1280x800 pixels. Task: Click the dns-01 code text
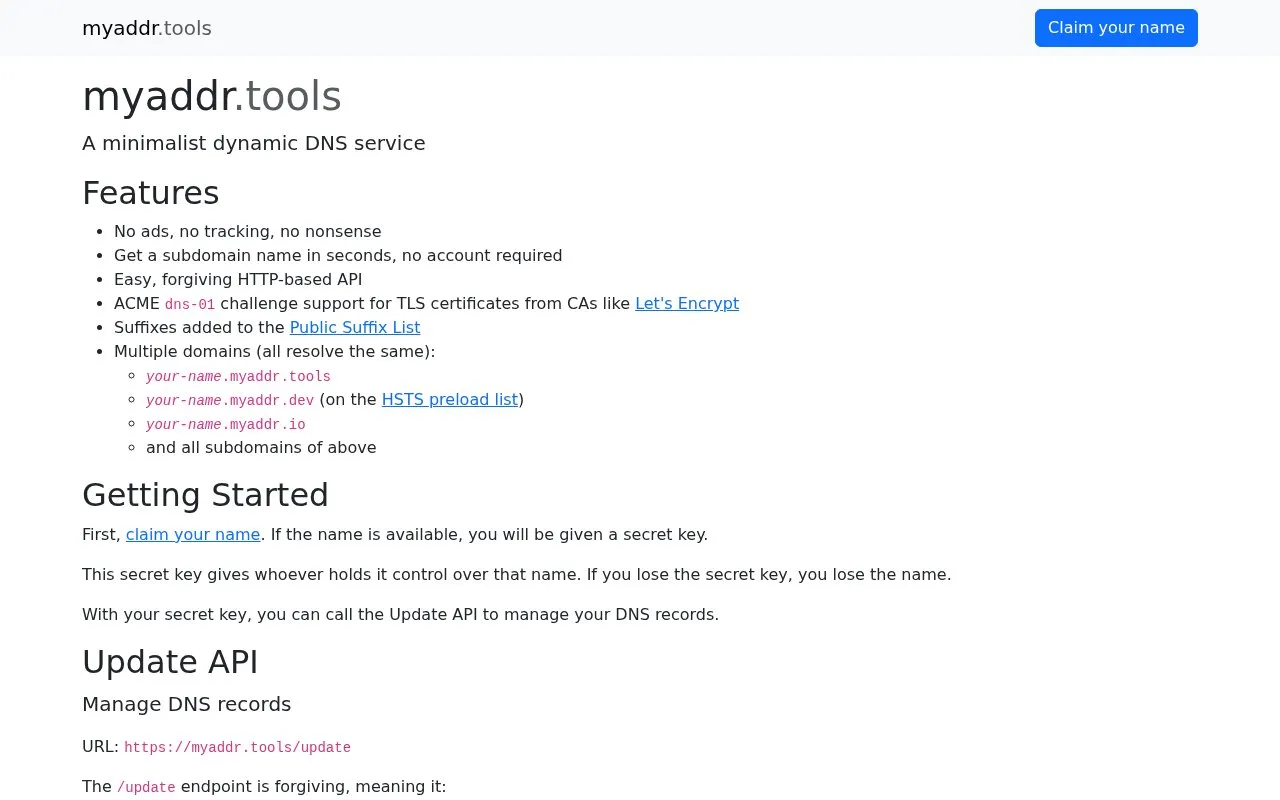[190, 304]
